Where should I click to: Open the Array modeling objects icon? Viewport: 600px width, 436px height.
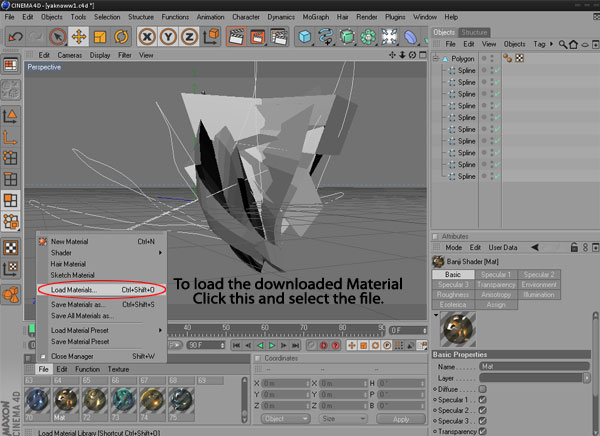(368, 37)
